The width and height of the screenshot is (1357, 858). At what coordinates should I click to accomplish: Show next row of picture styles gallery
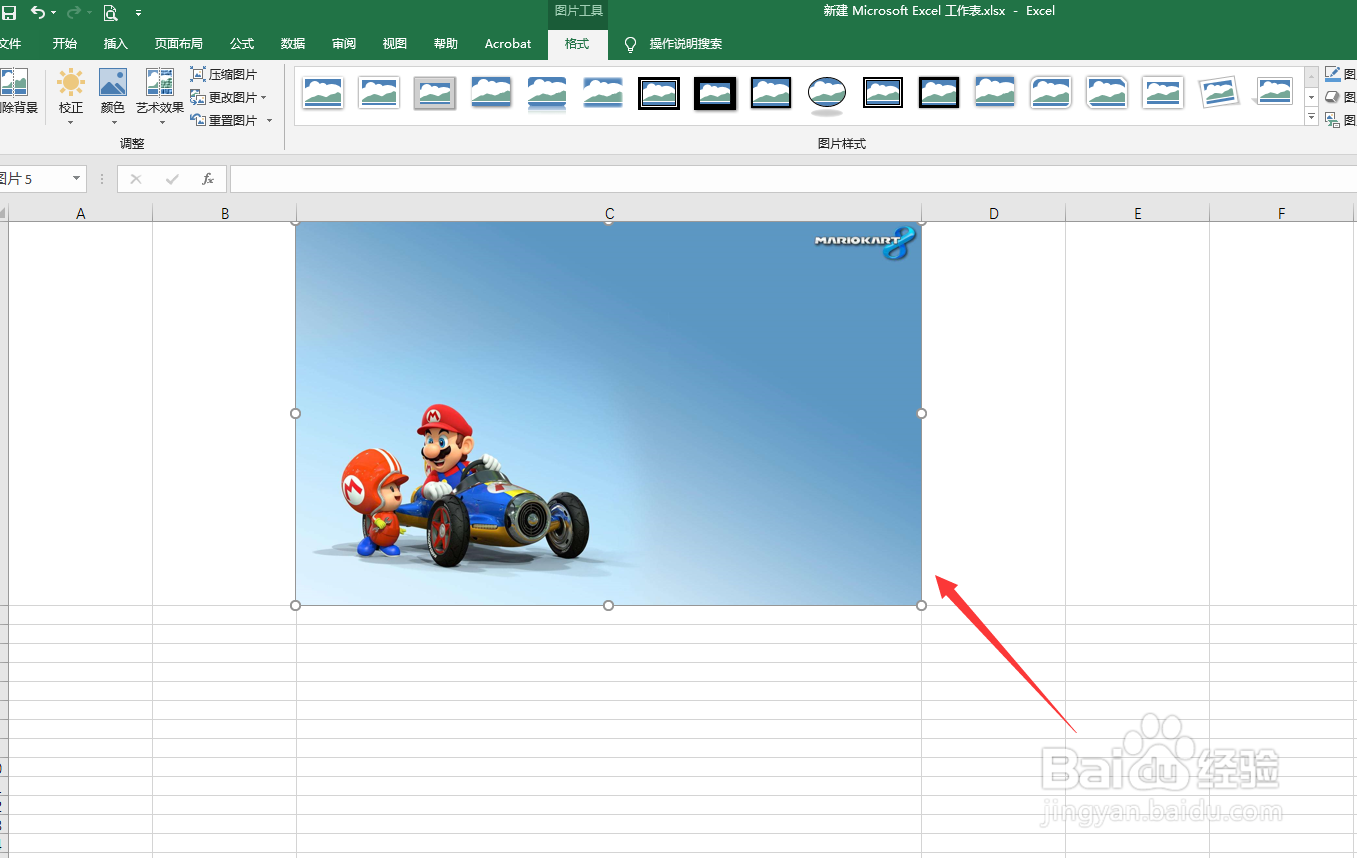coord(1311,97)
